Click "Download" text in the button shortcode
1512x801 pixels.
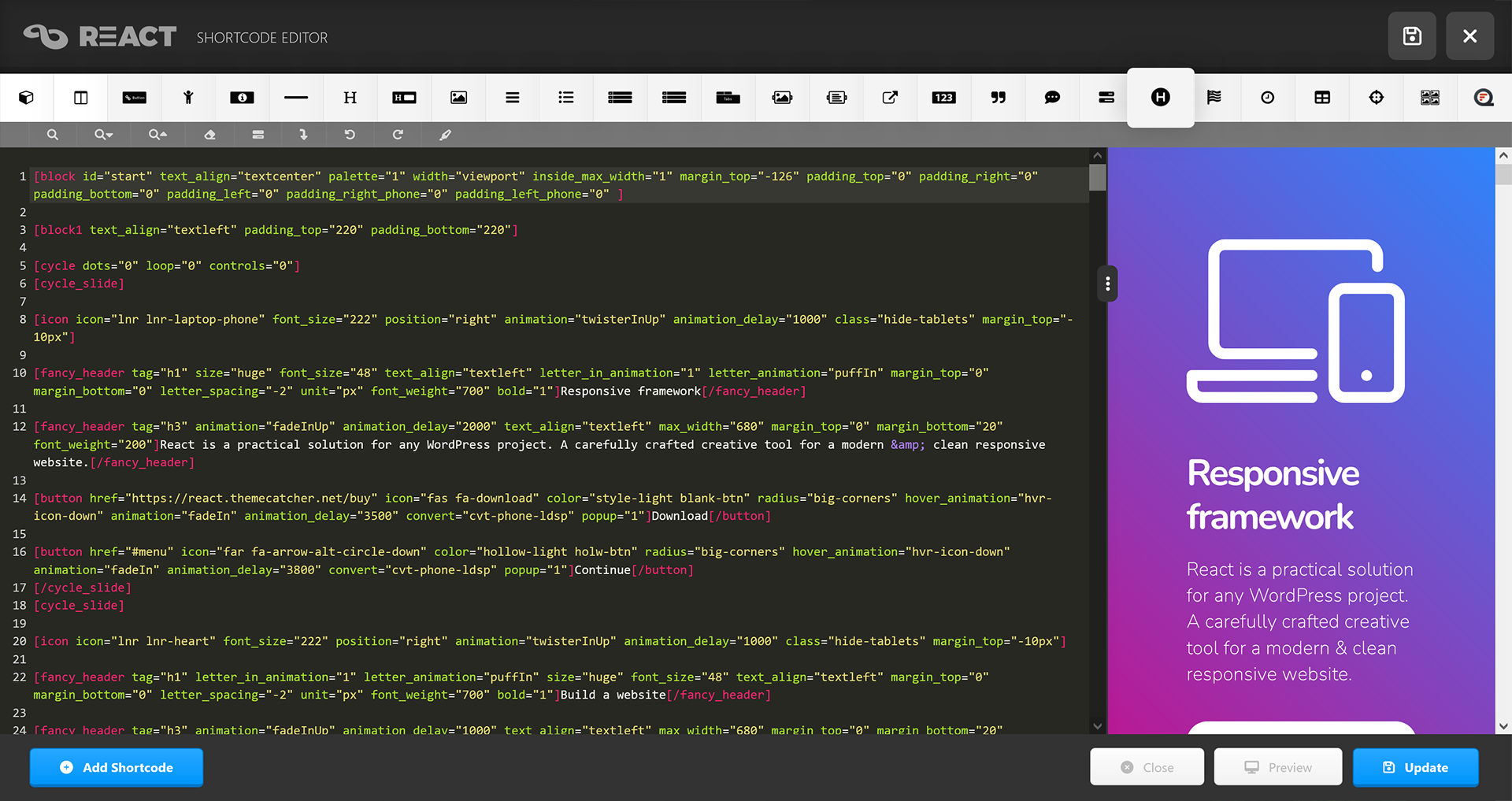point(680,517)
